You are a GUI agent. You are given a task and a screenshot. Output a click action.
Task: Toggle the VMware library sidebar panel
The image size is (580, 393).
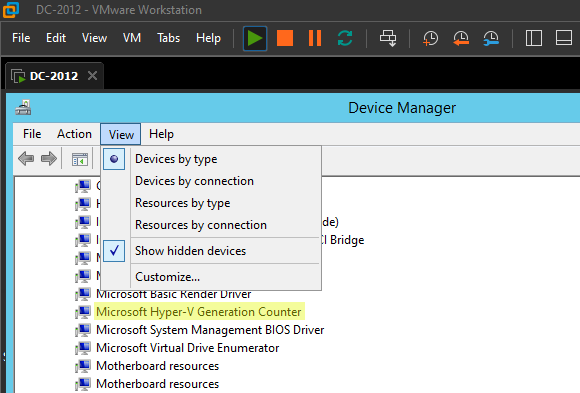[x=534, y=38]
